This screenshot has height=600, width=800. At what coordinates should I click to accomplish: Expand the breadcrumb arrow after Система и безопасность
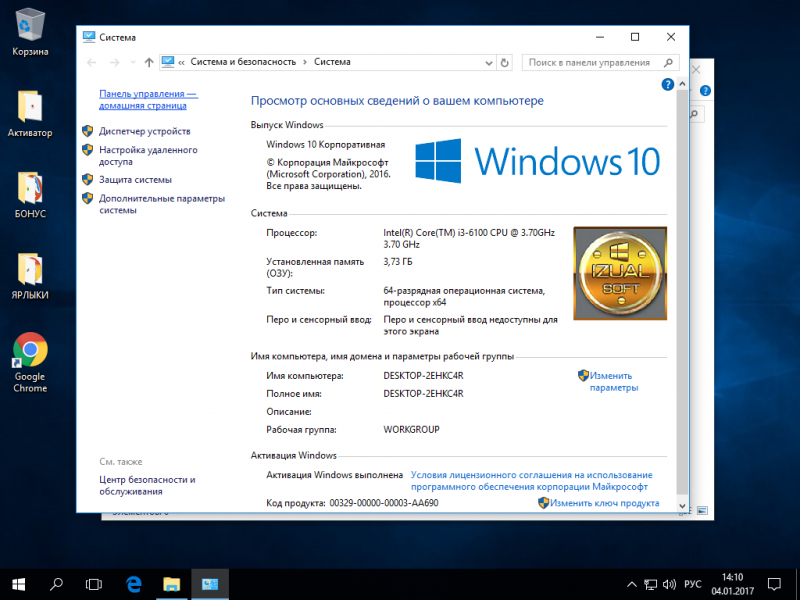(x=305, y=62)
